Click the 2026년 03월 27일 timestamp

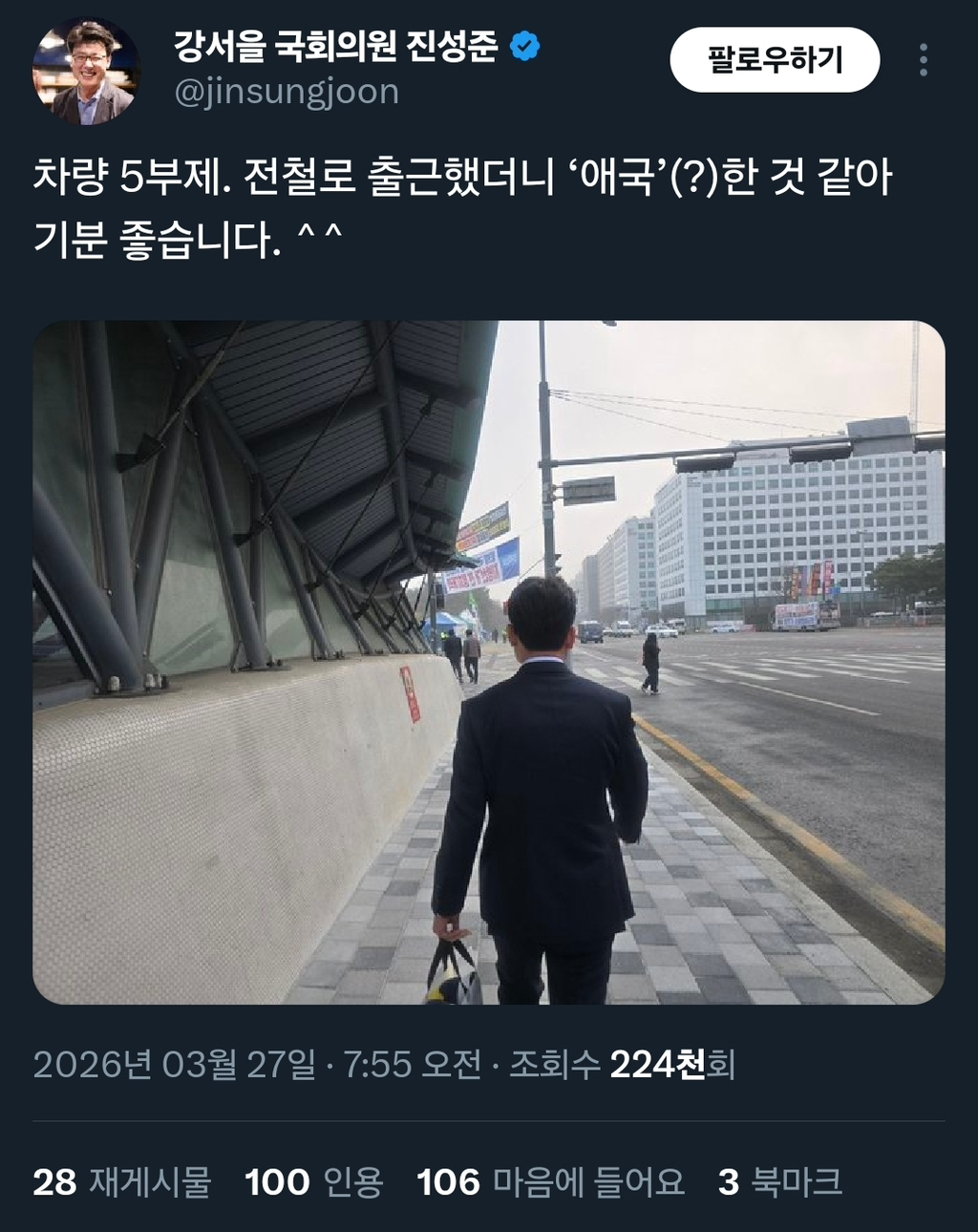(174, 1064)
